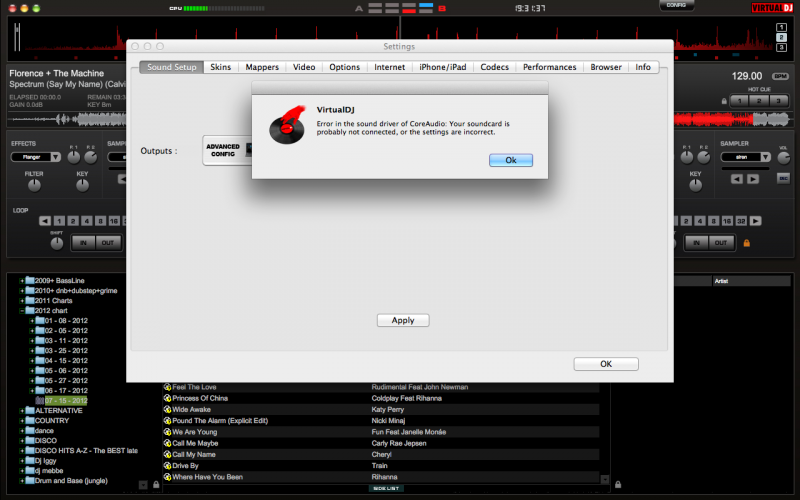Expand the 2011 Charts folder
Screen dimensions: 800x500
click(22, 301)
